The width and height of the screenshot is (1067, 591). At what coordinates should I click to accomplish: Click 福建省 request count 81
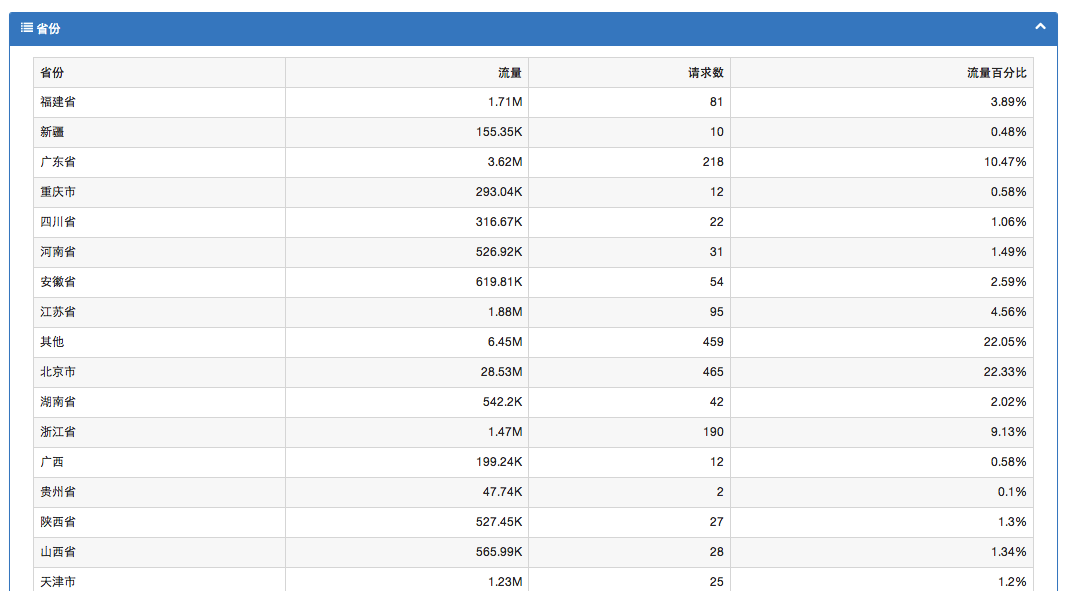(717, 102)
